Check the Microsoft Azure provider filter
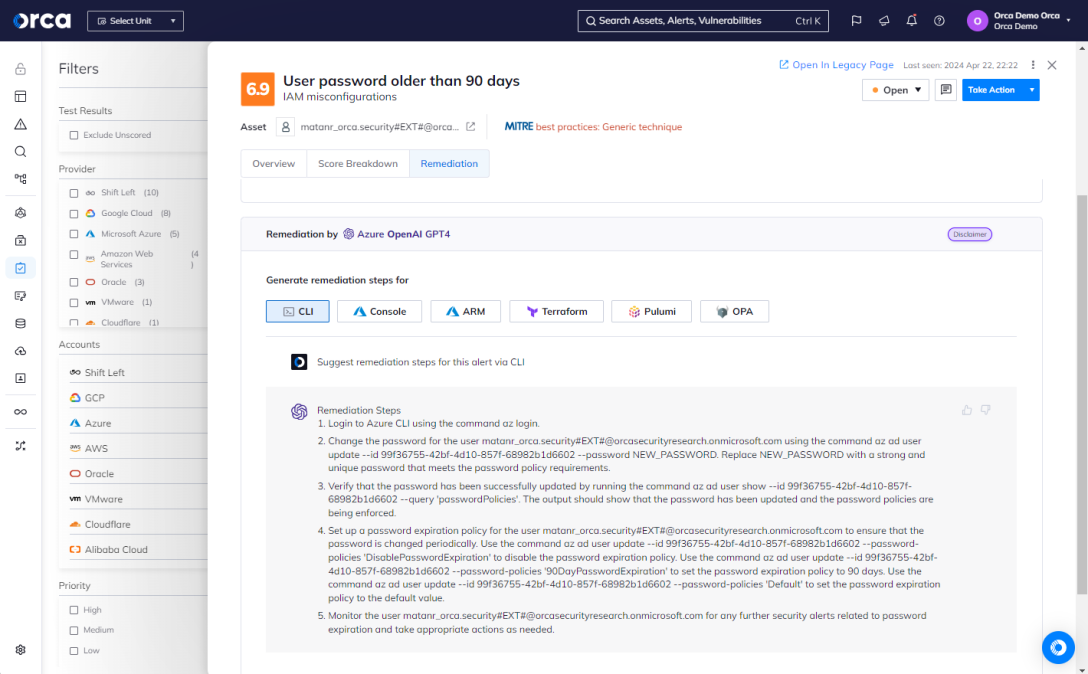This screenshot has height=674, width=1088. tap(74, 234)
